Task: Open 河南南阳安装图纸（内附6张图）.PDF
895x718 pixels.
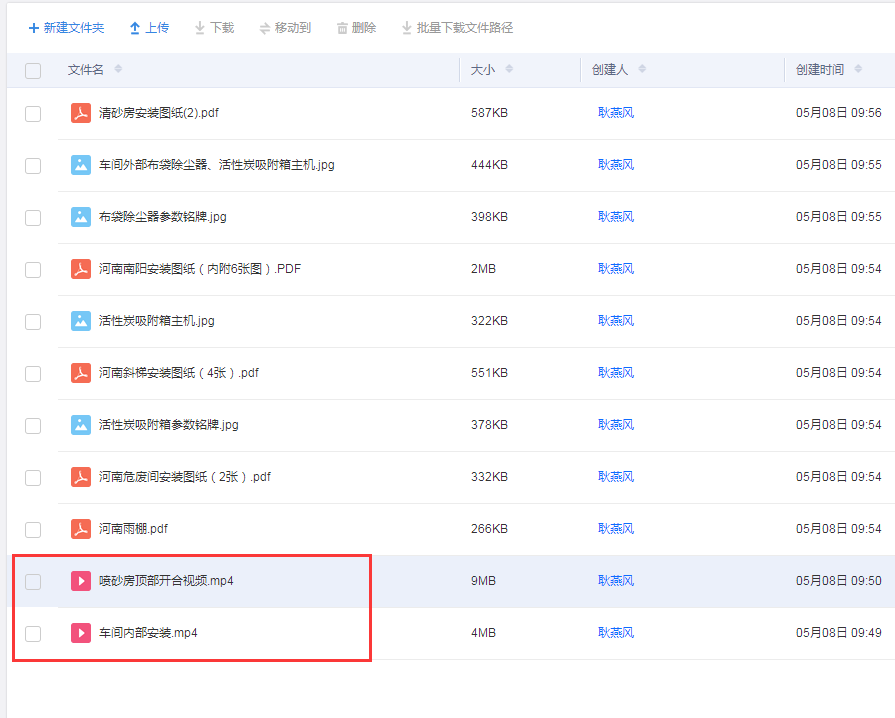Action: [x=200, y=269]
